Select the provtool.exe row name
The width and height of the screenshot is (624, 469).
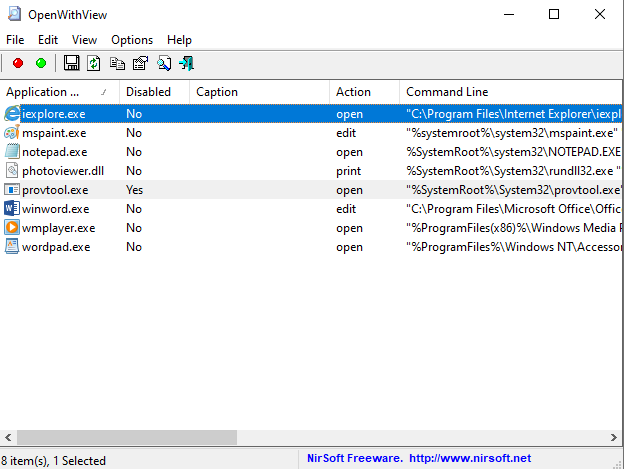pos(55,190)
